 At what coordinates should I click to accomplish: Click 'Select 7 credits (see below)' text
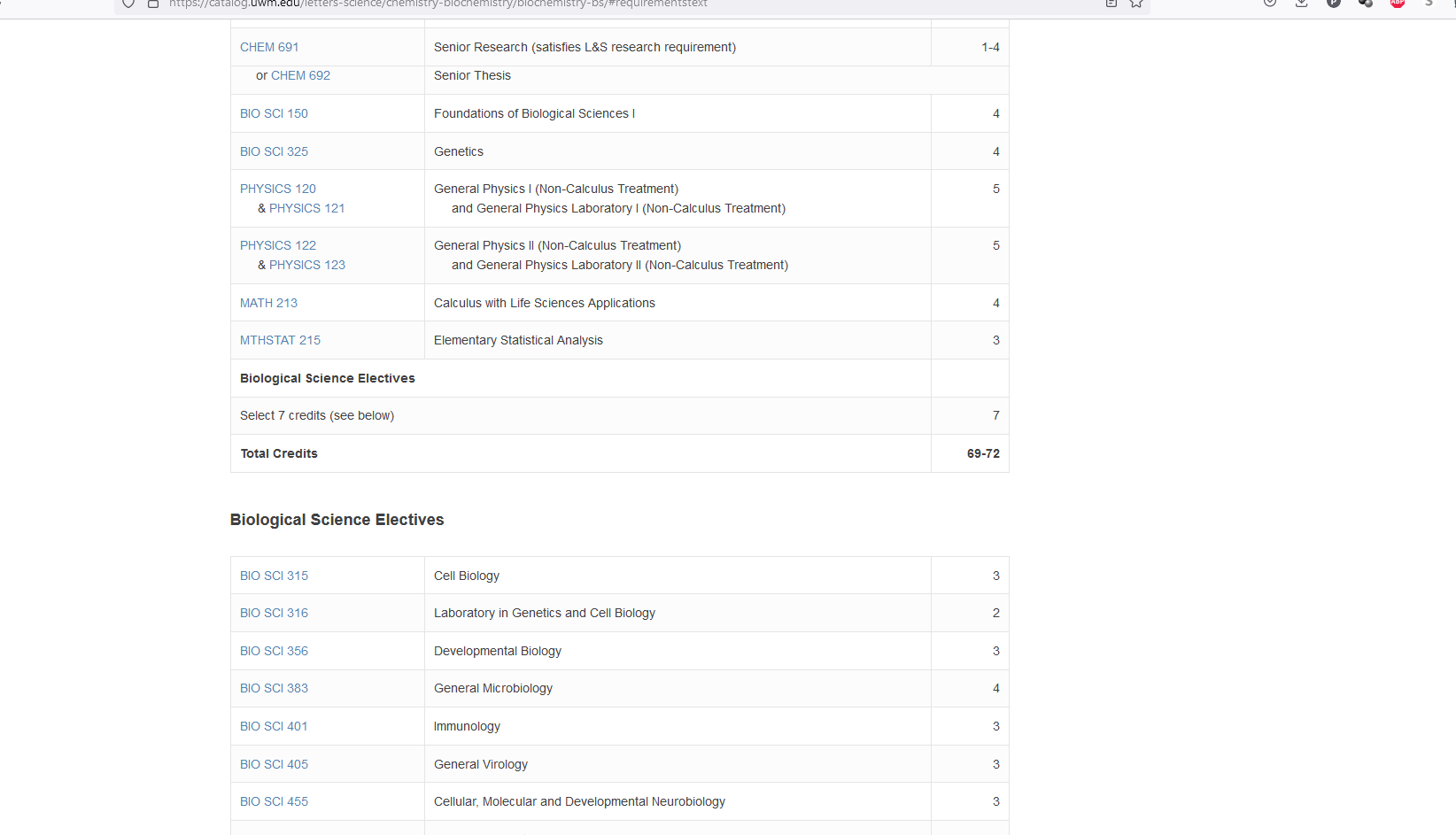point(317,415)
